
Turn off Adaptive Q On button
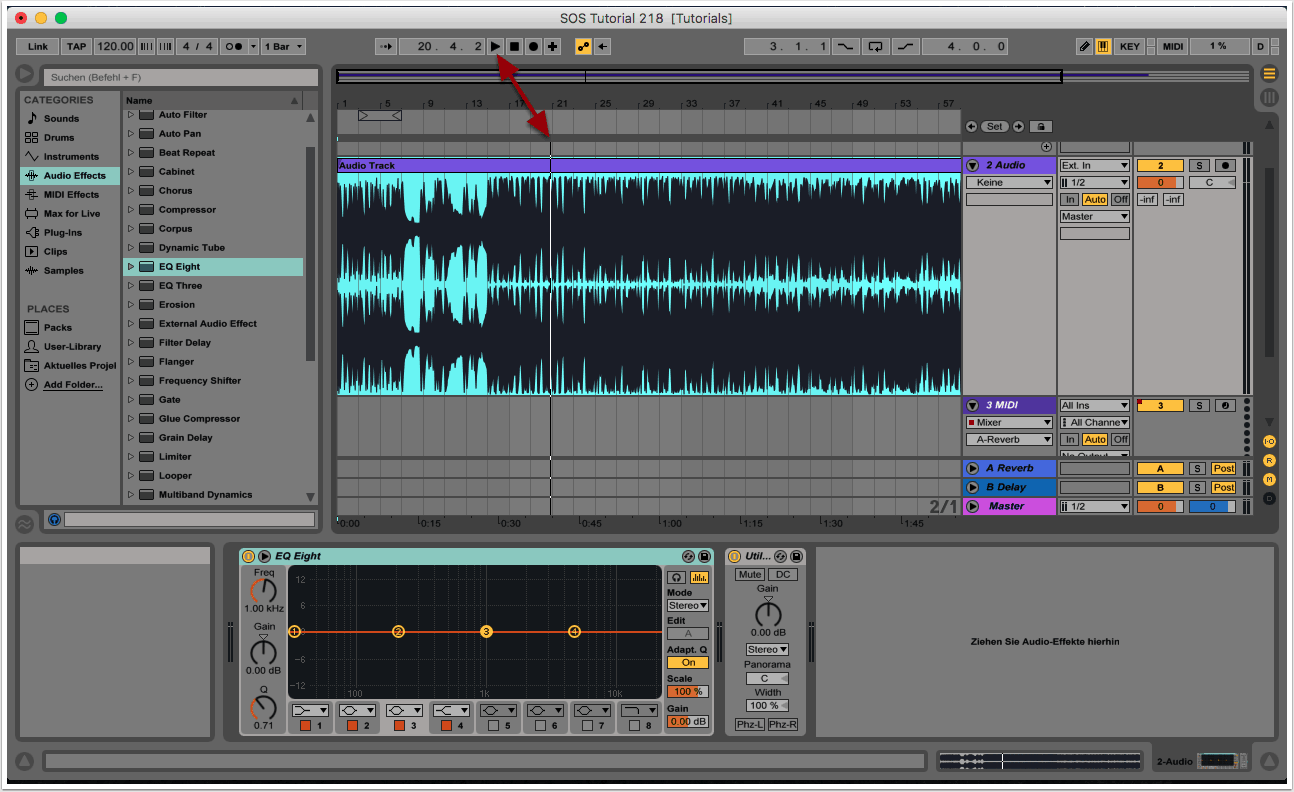click(688, 662)
